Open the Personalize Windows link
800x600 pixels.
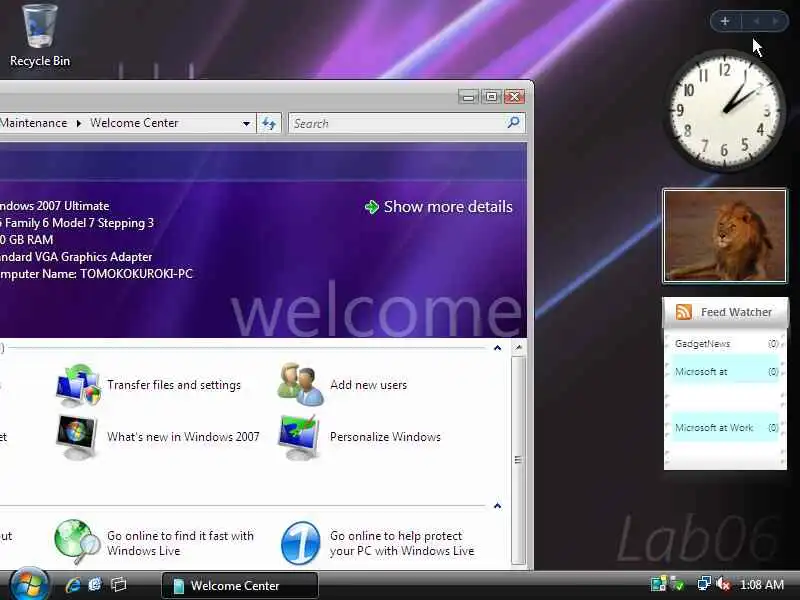coord(385,437)
